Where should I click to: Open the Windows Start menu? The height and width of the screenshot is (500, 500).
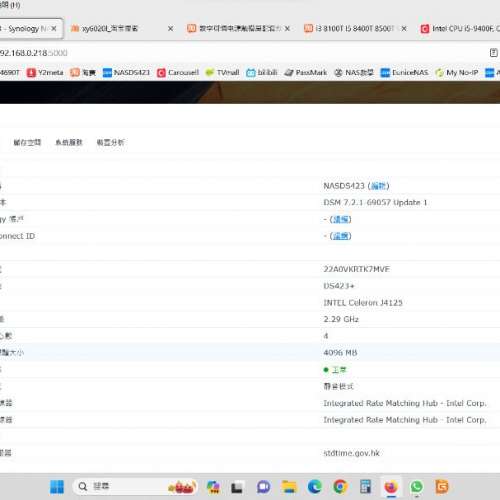click(57, 487)
